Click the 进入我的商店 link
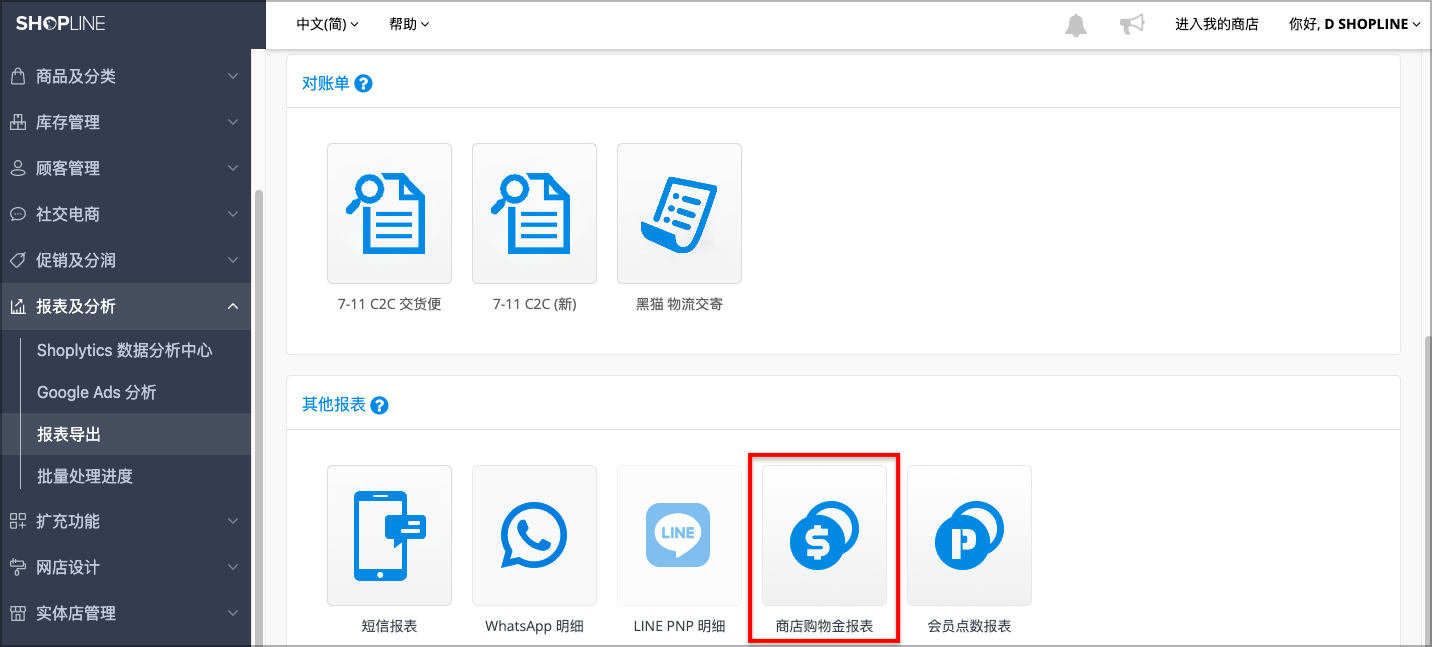The height and width of the screenshot is (647, 1432). point(1216,24)
